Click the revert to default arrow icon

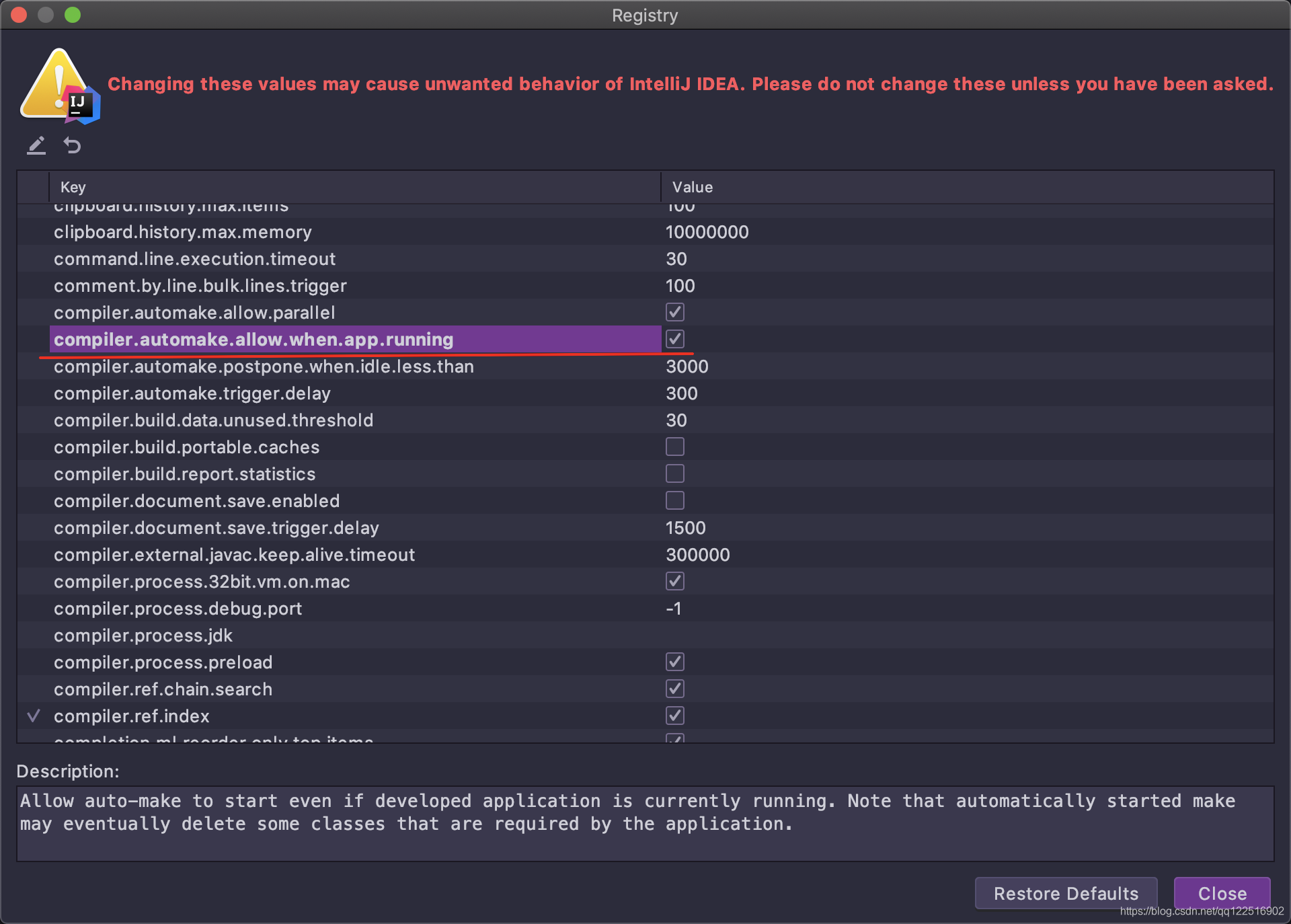coord(72,145)
